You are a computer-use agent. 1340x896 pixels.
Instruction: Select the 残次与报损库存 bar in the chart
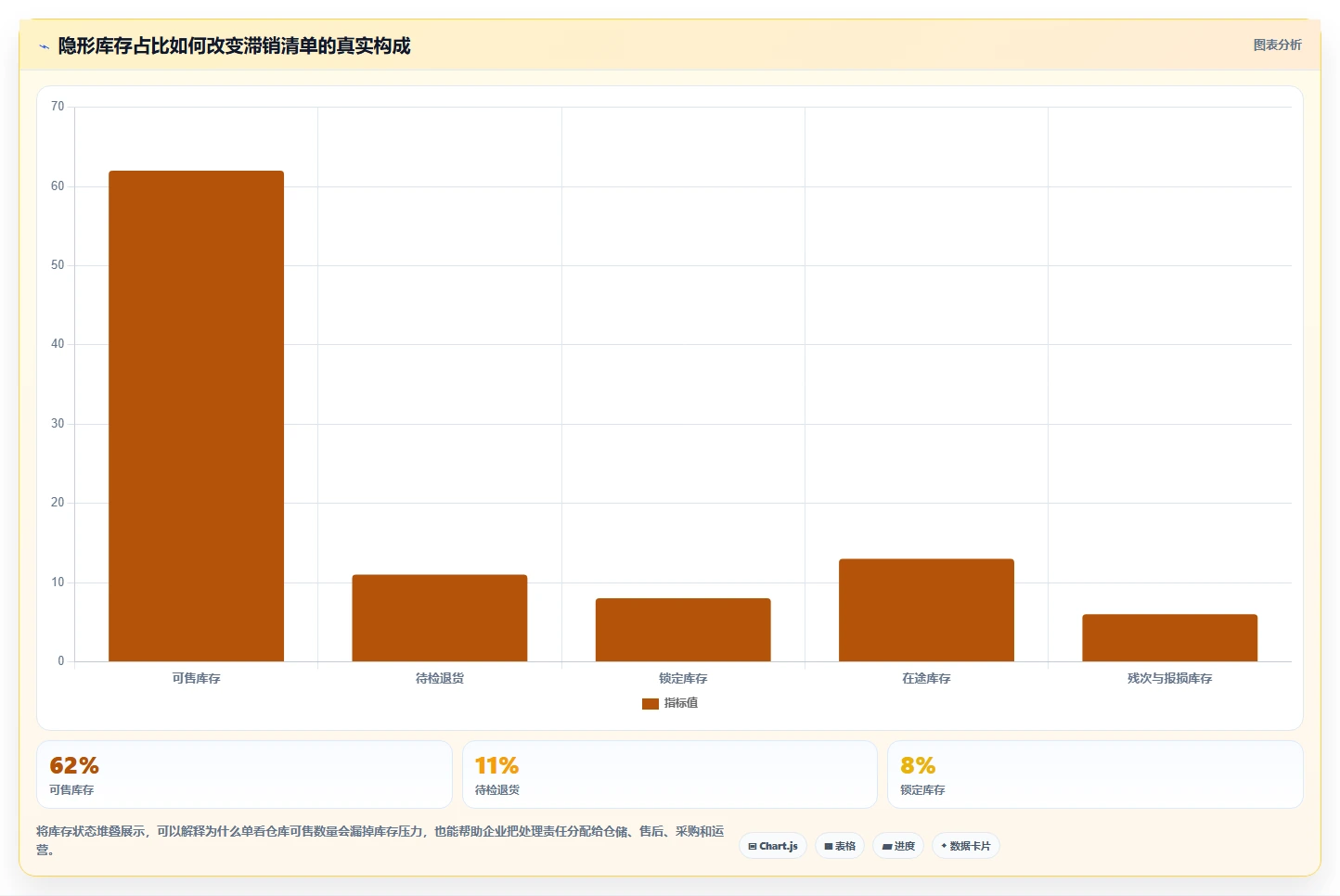(x=1169, y=638)
